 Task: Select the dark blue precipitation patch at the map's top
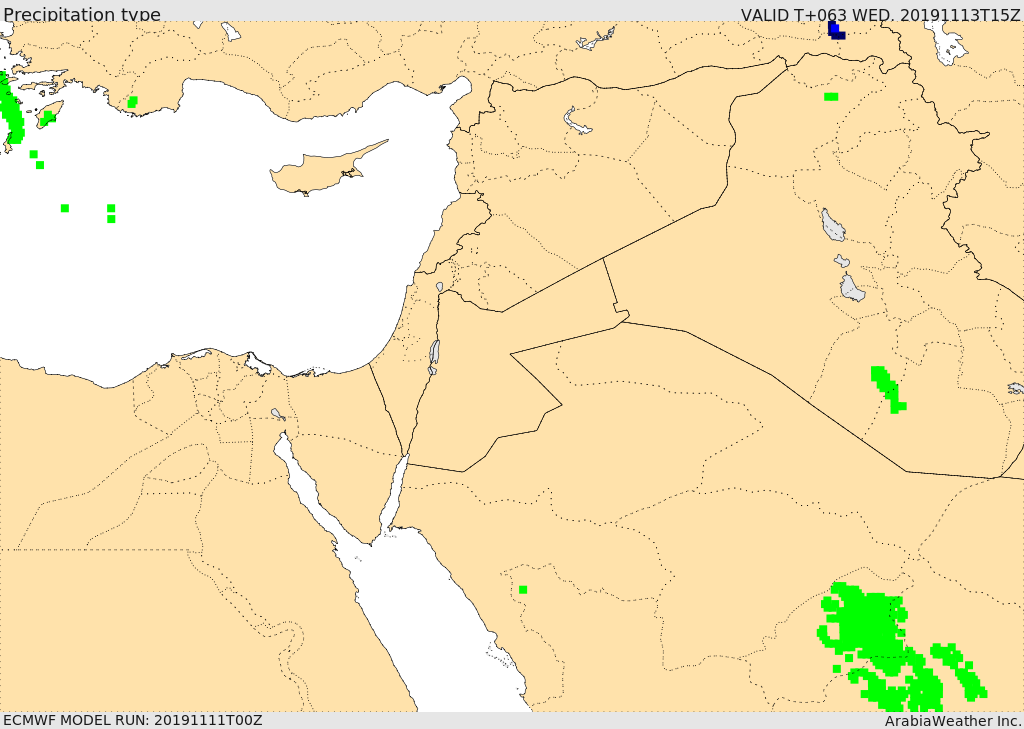tap(836, 30)
